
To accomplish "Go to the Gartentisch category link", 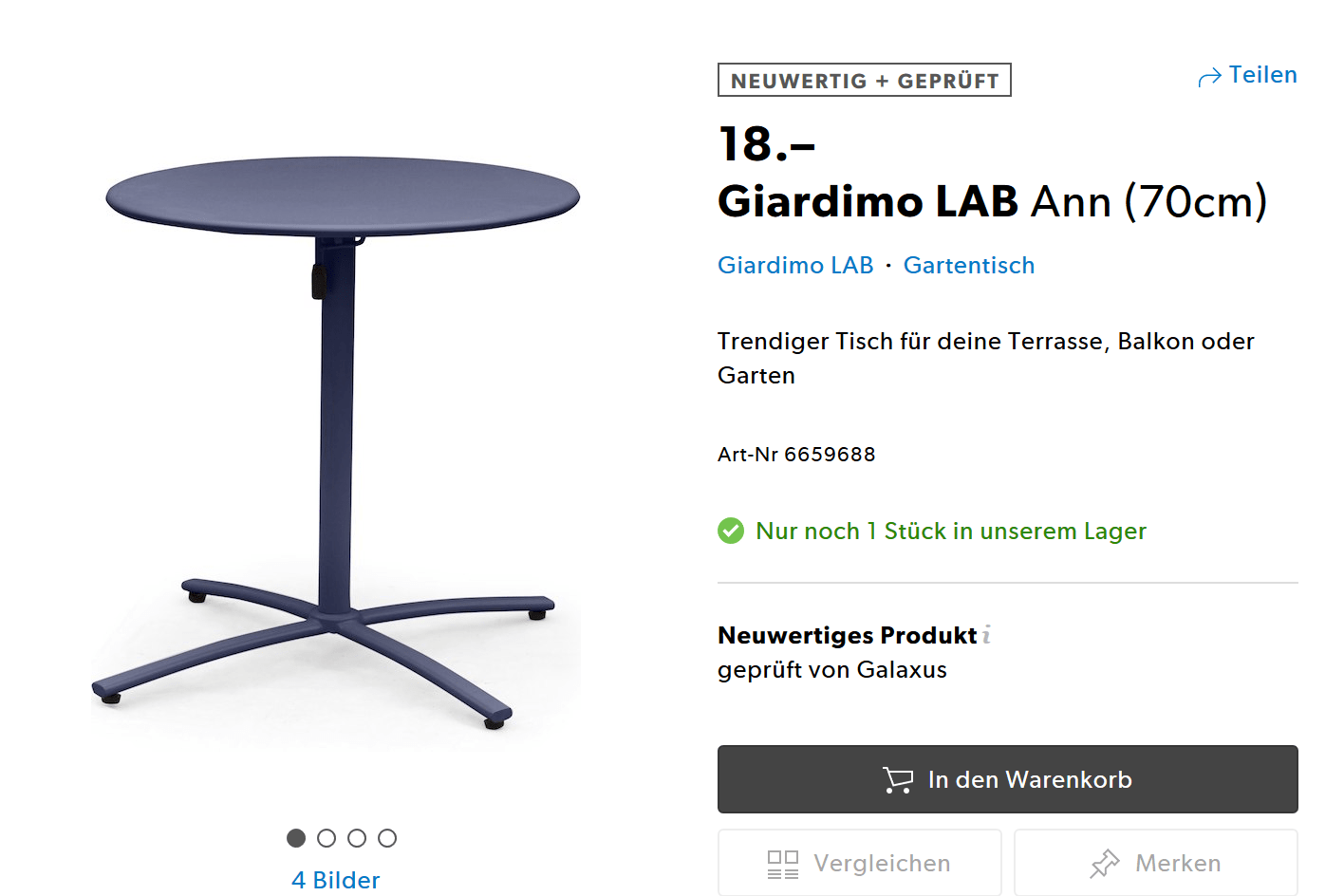I will [x=968, y=266].
